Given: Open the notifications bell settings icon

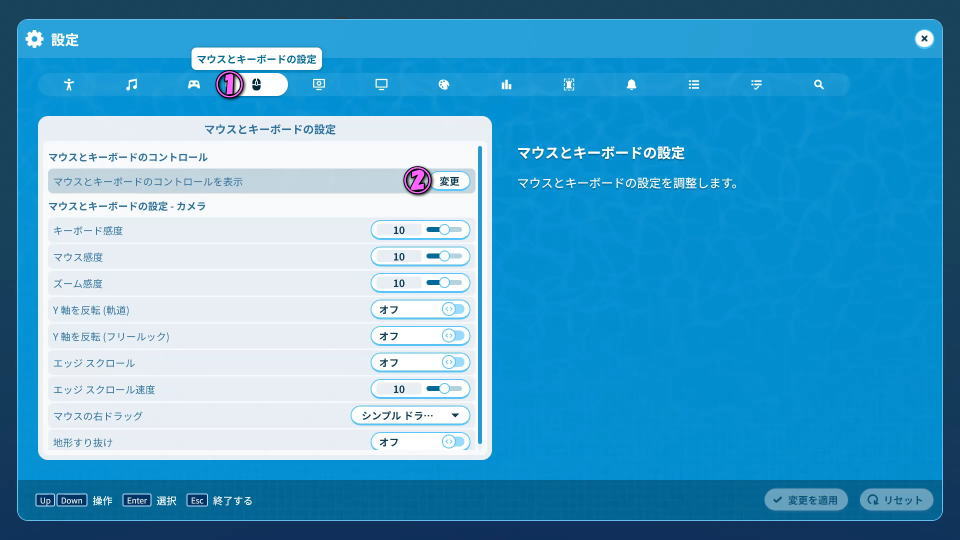Looking at the screenshot, I should click(631, 85).
